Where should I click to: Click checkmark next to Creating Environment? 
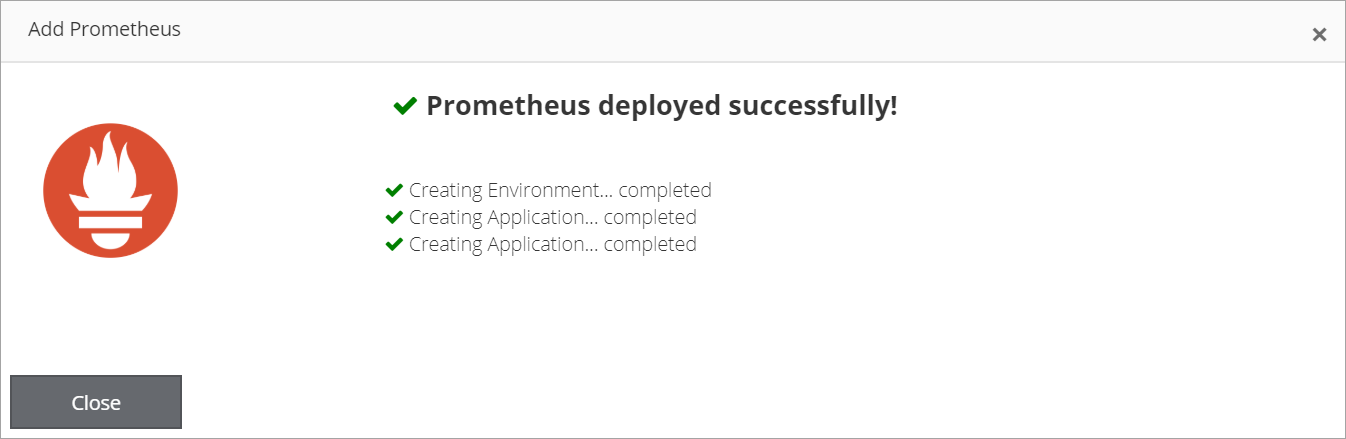394,190
